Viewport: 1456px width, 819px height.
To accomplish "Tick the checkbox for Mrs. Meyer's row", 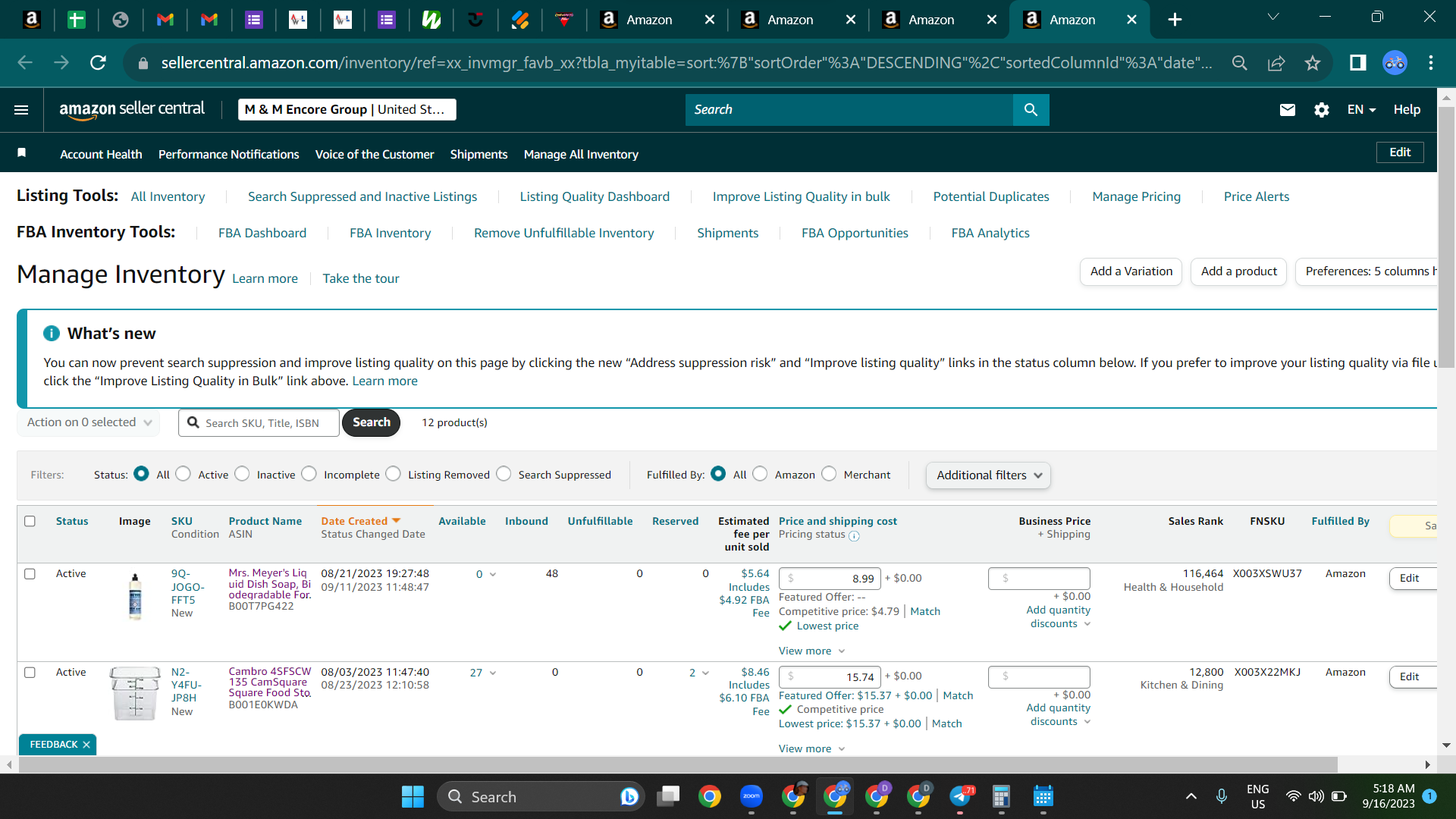I will [30, 574].
